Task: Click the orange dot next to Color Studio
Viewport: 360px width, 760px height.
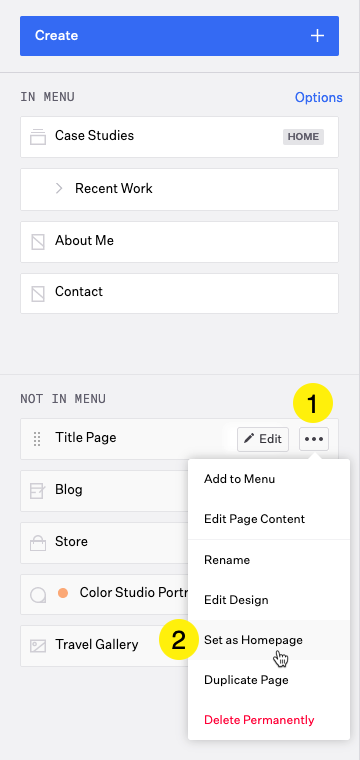Action: tap(63, 593)
